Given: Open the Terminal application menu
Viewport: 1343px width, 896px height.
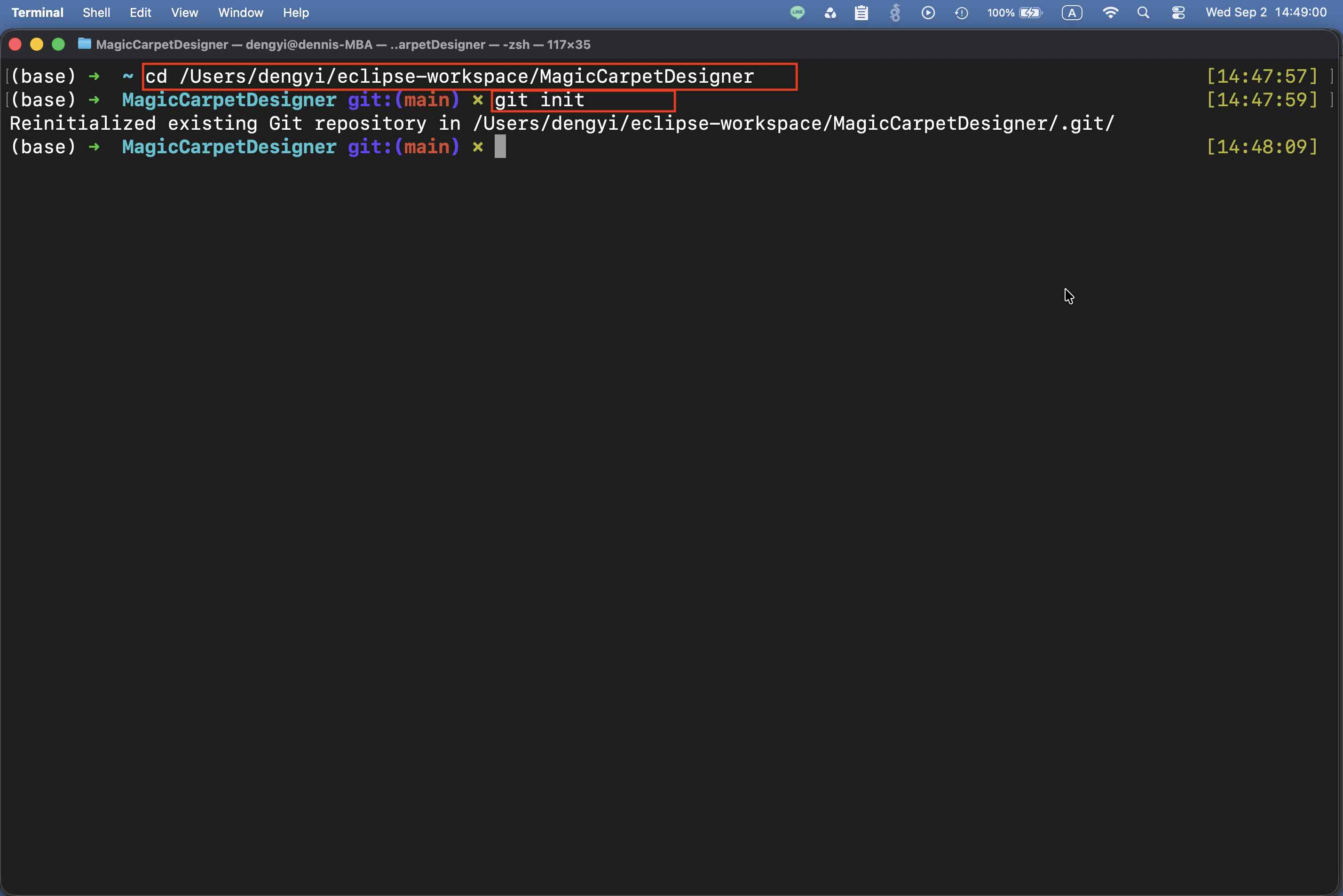Looking at the screenshot, I should [x=37, y=13].
